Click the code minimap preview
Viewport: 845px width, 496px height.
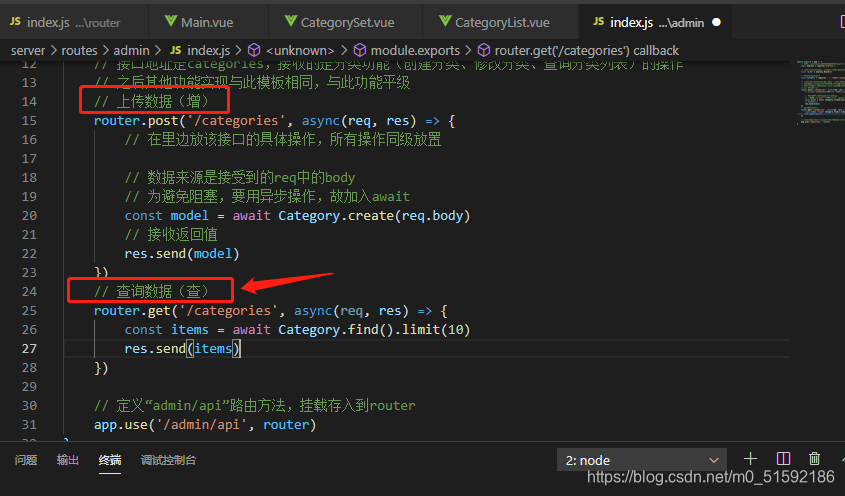pyautogui.click(x=820, y=92)
